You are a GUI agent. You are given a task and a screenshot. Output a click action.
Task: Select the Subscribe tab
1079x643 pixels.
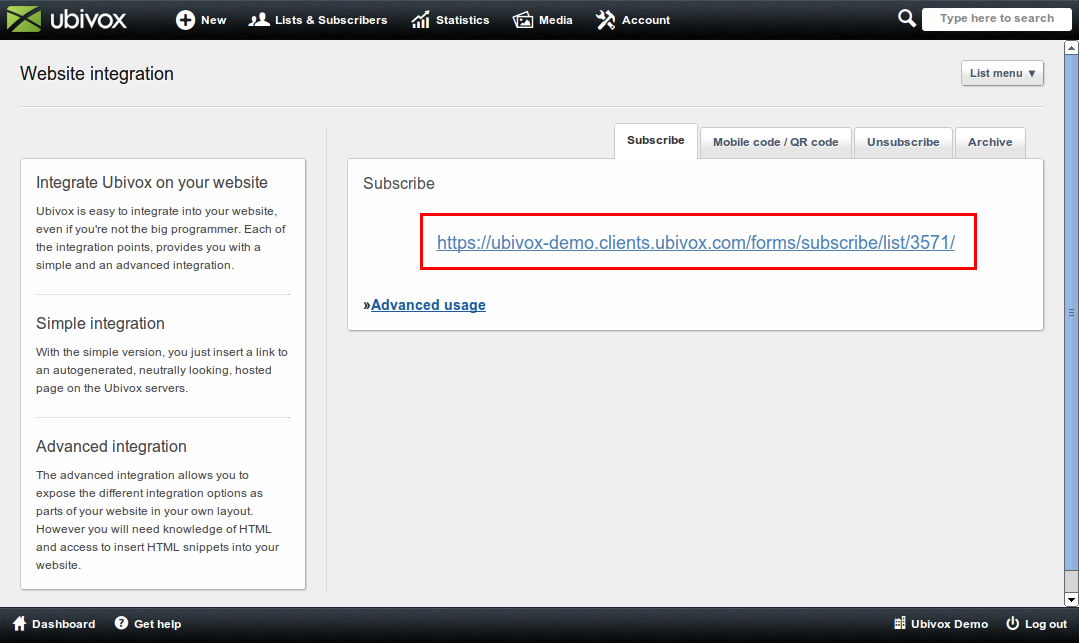point(656,140)
